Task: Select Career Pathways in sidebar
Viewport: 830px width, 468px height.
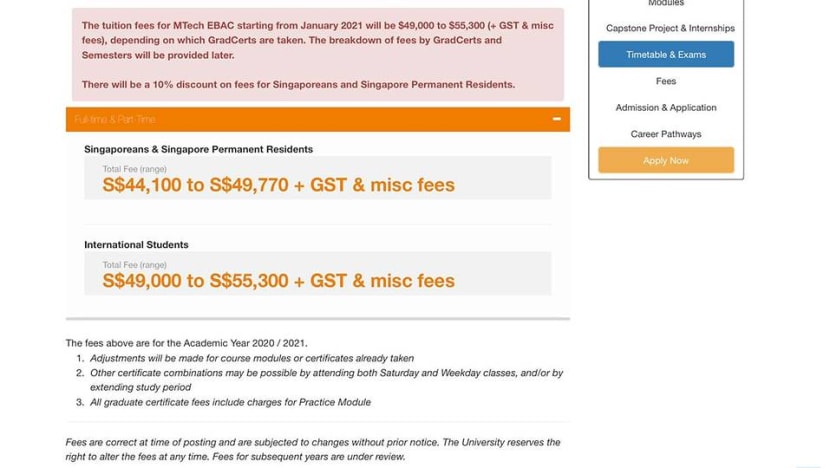Action: point(666,134)
